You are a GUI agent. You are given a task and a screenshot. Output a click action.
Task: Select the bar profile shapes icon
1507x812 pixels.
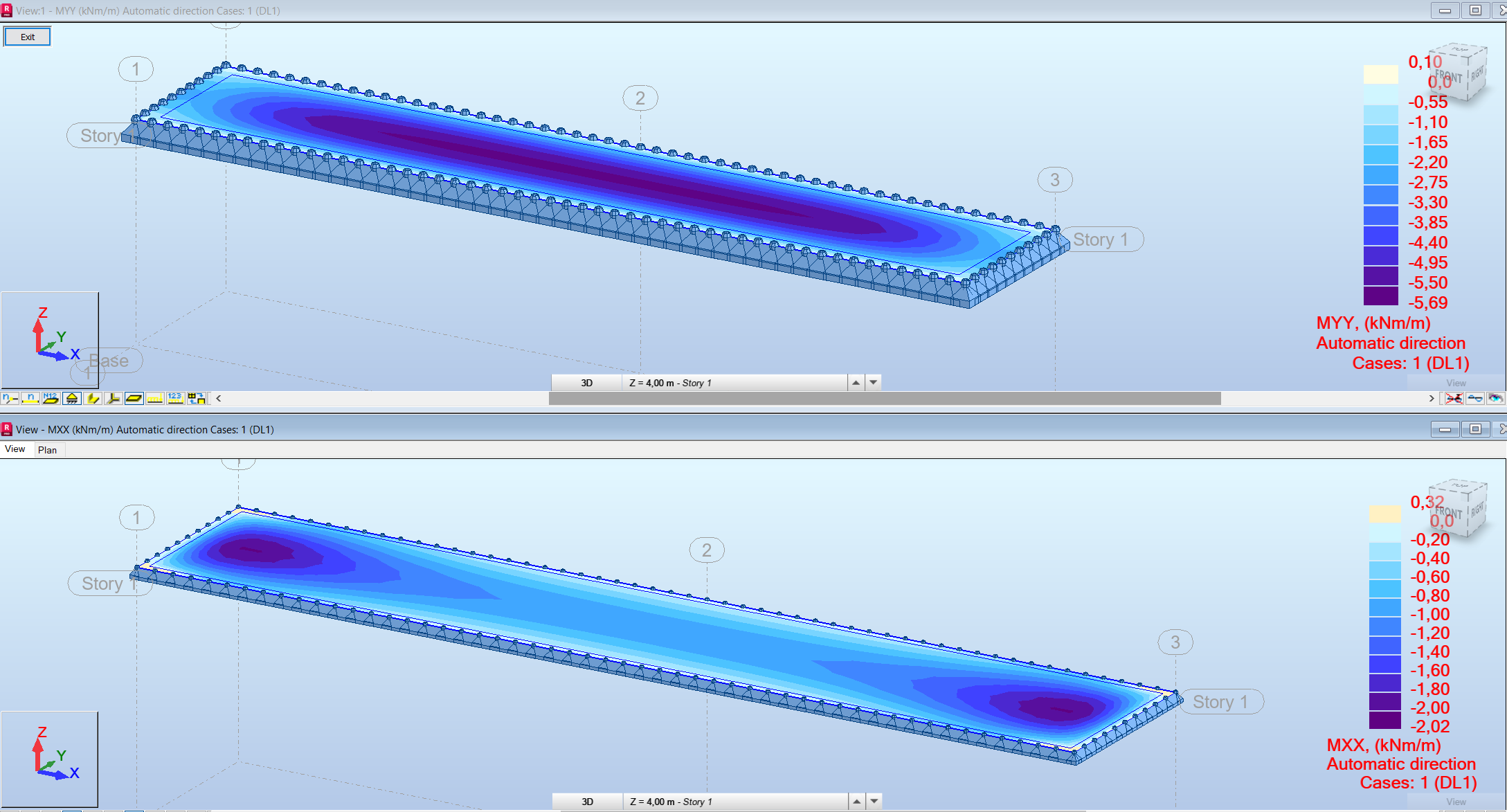point(92,398)
